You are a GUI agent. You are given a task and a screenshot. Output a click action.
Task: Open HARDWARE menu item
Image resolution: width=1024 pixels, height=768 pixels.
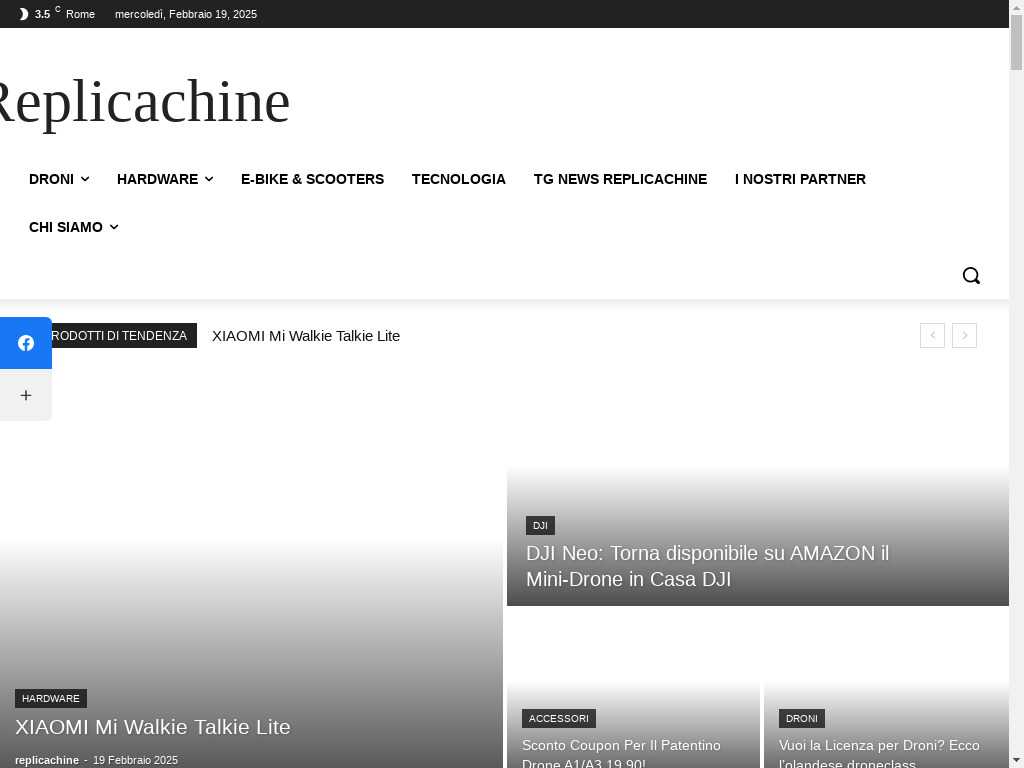click(157, 179)
